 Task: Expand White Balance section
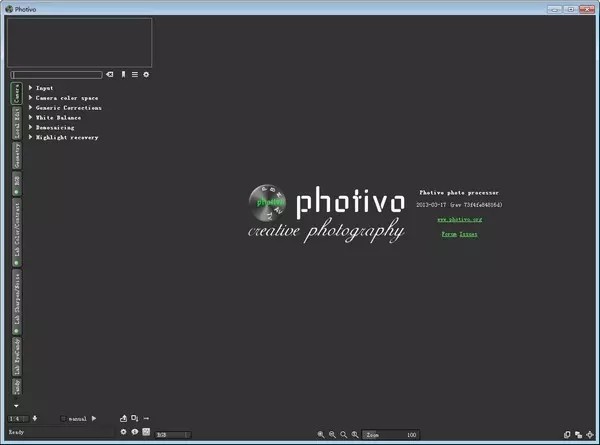55,117
